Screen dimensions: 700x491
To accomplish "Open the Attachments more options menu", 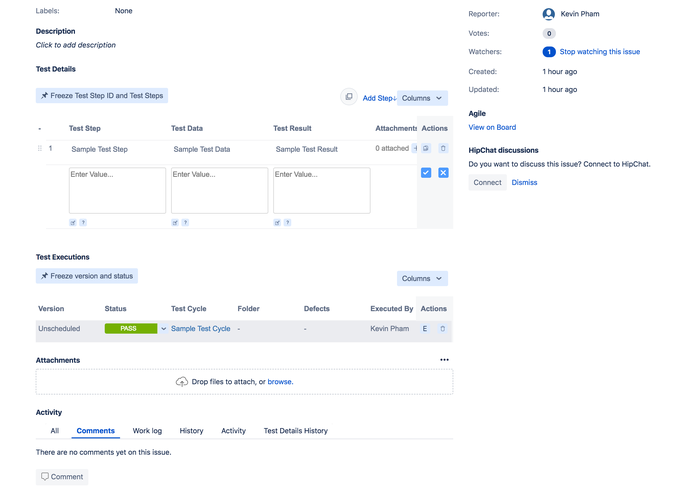I will point(444,360).
